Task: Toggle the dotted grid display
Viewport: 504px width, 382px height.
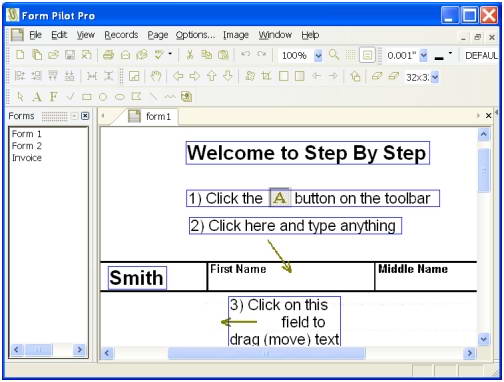Action: (350, 55)
